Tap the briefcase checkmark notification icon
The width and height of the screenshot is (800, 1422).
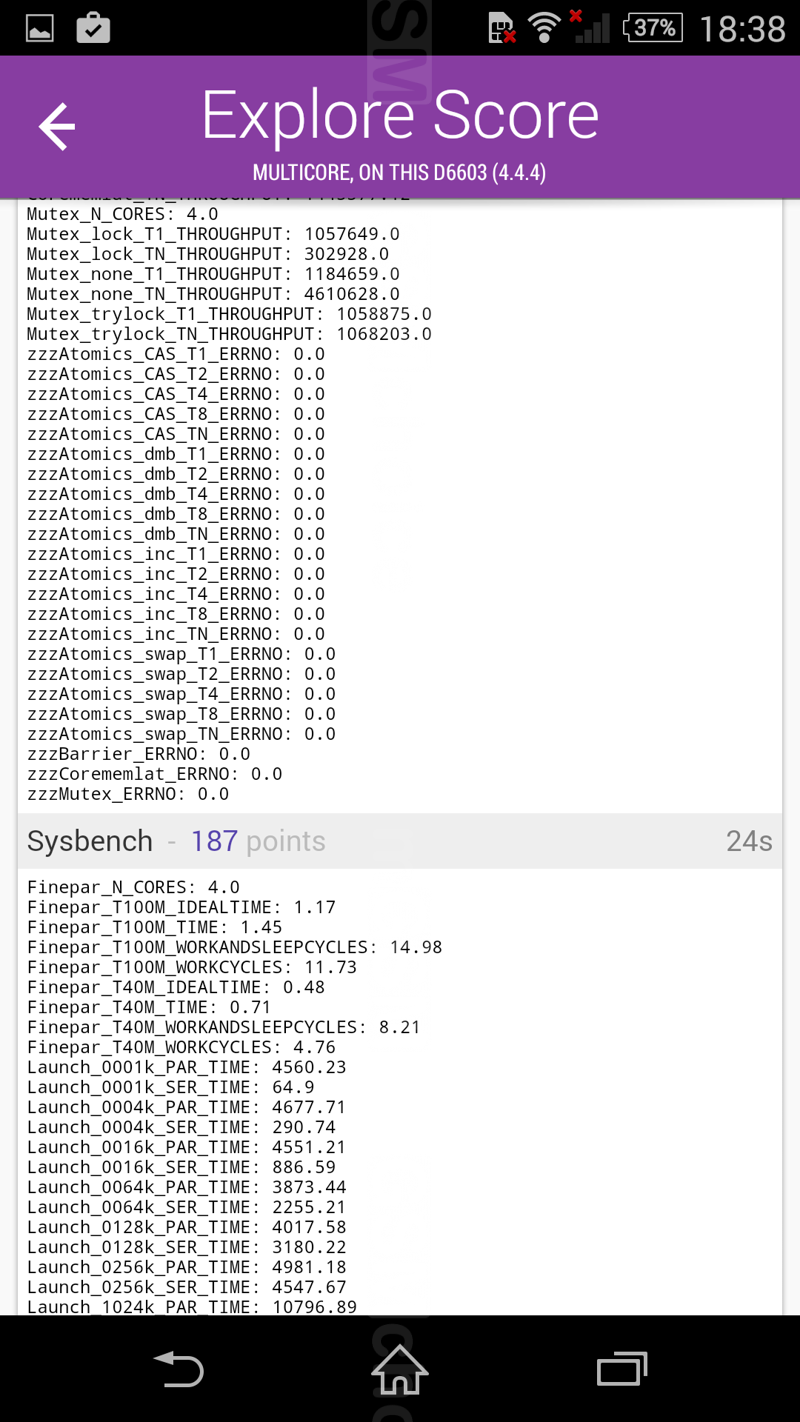pyautogui.click(x=93, y=28)
